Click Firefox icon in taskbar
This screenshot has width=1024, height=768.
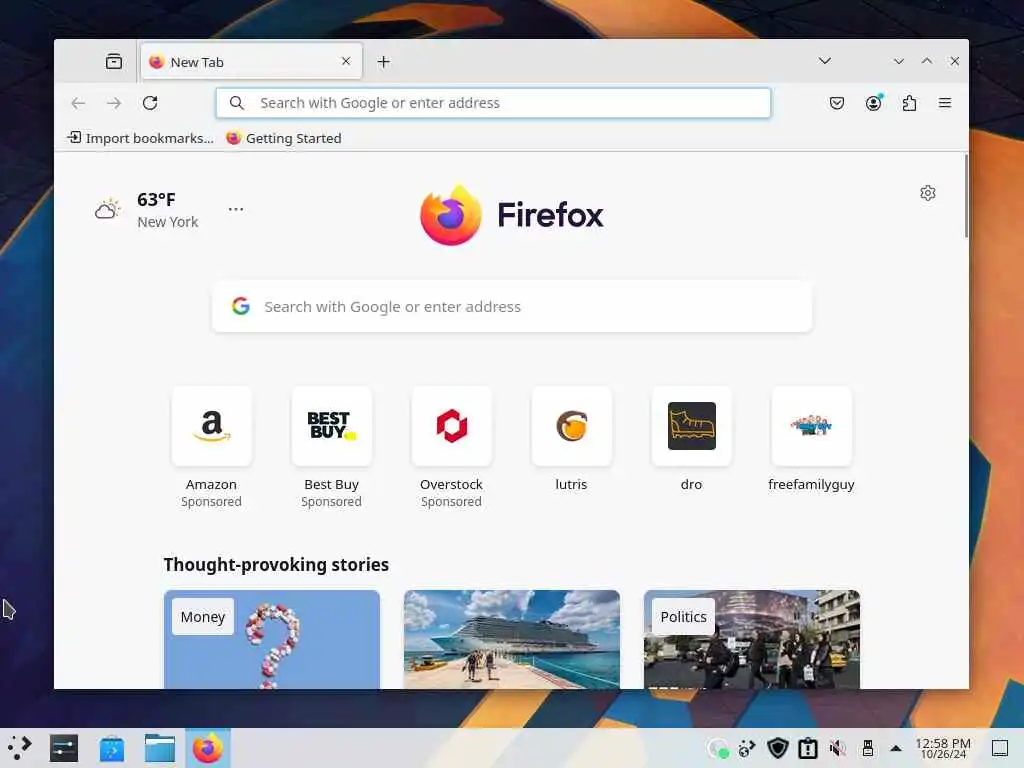point(208,748)
